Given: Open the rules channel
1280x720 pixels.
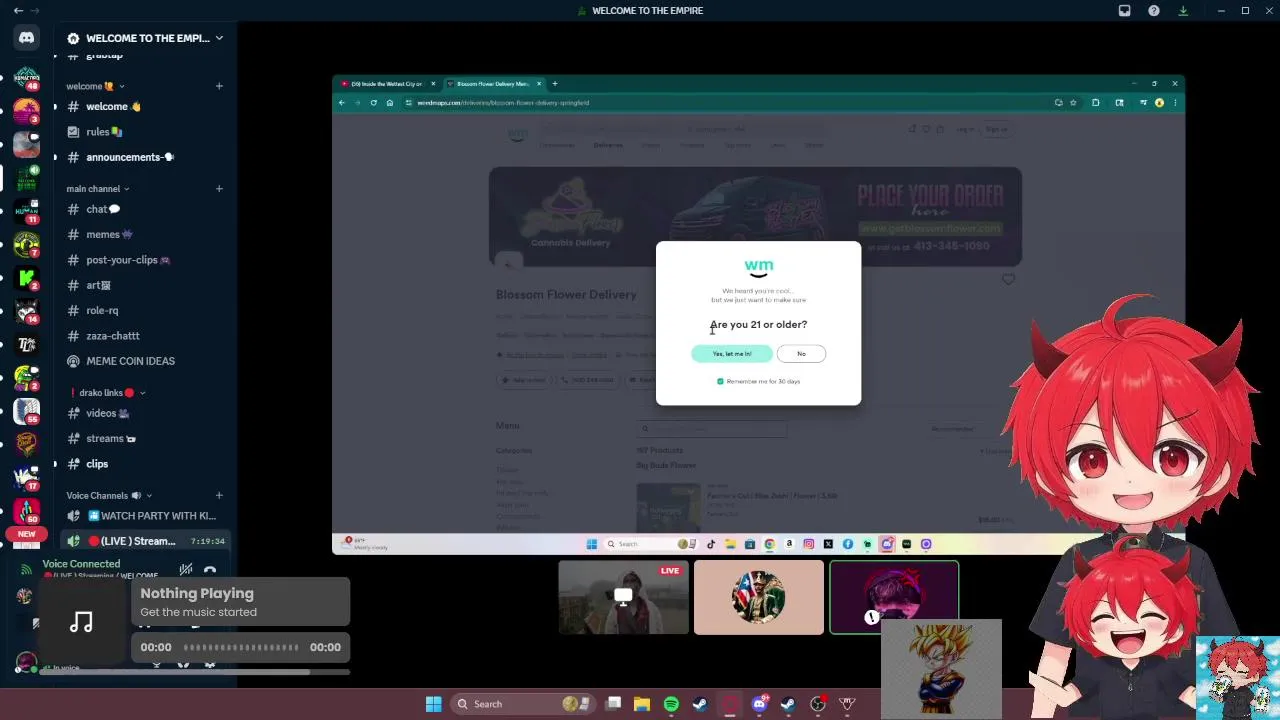Looking at the screenshot, I should (145, 132).
